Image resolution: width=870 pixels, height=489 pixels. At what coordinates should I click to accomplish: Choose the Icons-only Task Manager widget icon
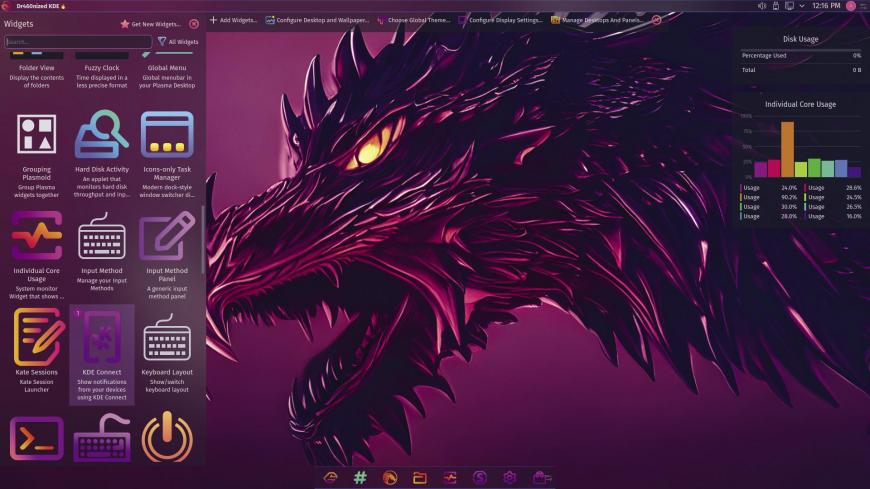click(167, 134)
